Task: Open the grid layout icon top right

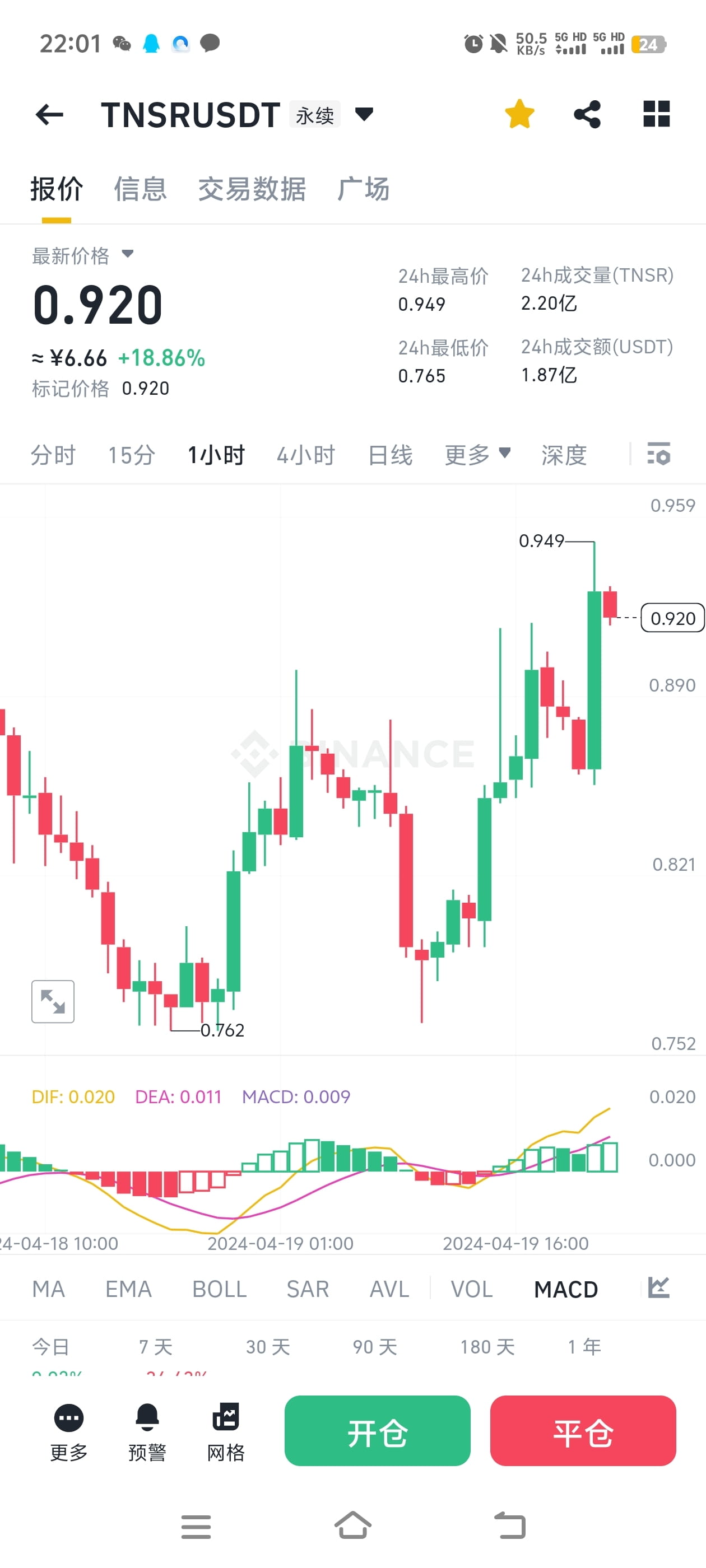Action: (x=657, y=114)
